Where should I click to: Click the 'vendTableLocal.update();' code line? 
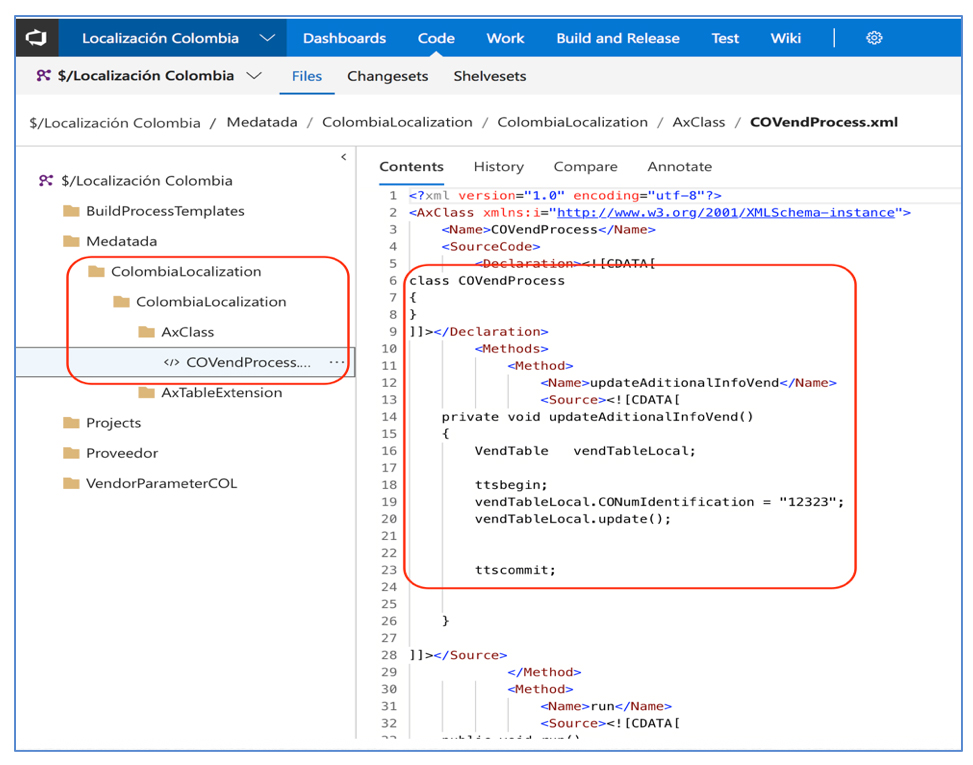[x=573, y=519]
